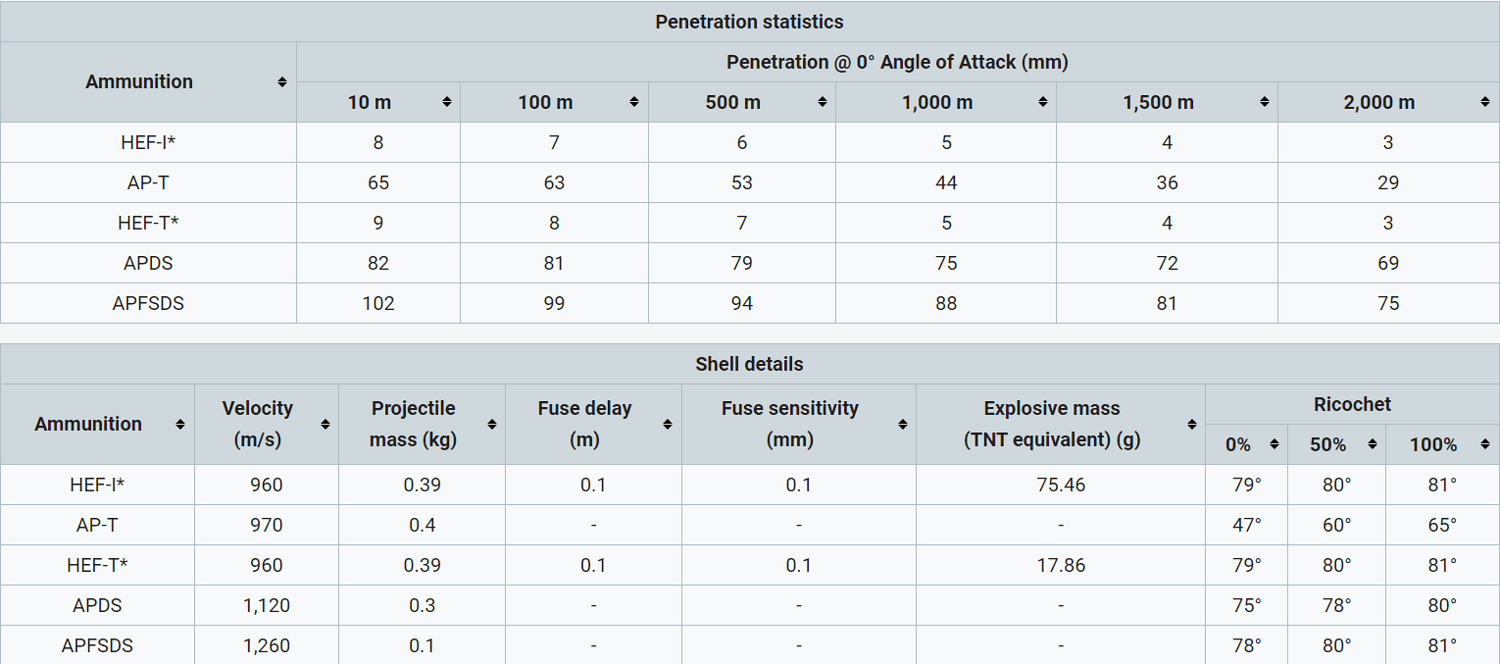Sort by 1,500 m penetration arrows
Image resolution: width=1500 pixels, height=664 pixels.
1264,102
